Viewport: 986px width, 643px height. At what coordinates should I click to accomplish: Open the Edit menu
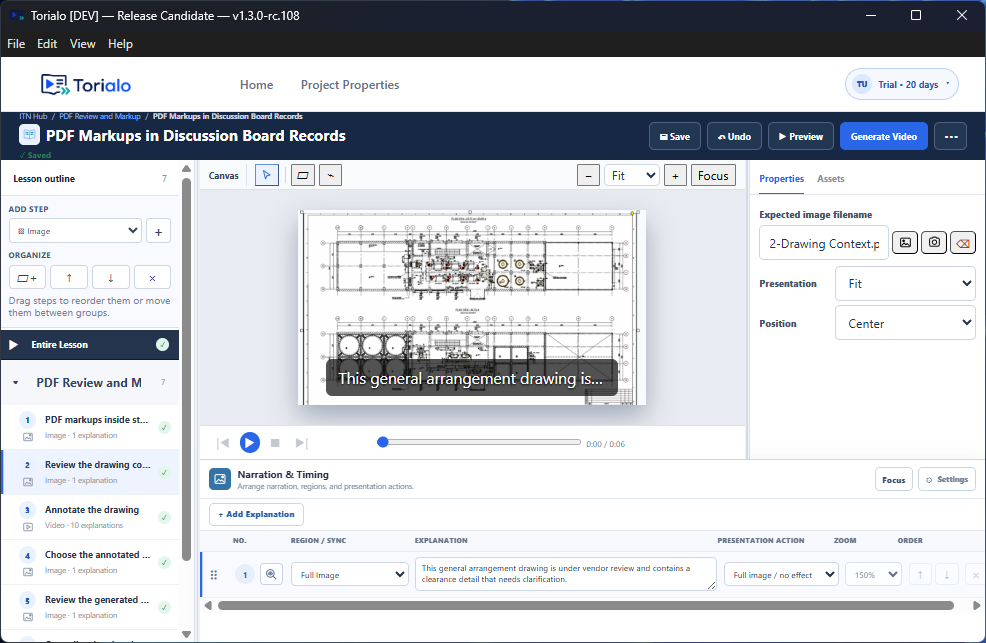47,44
